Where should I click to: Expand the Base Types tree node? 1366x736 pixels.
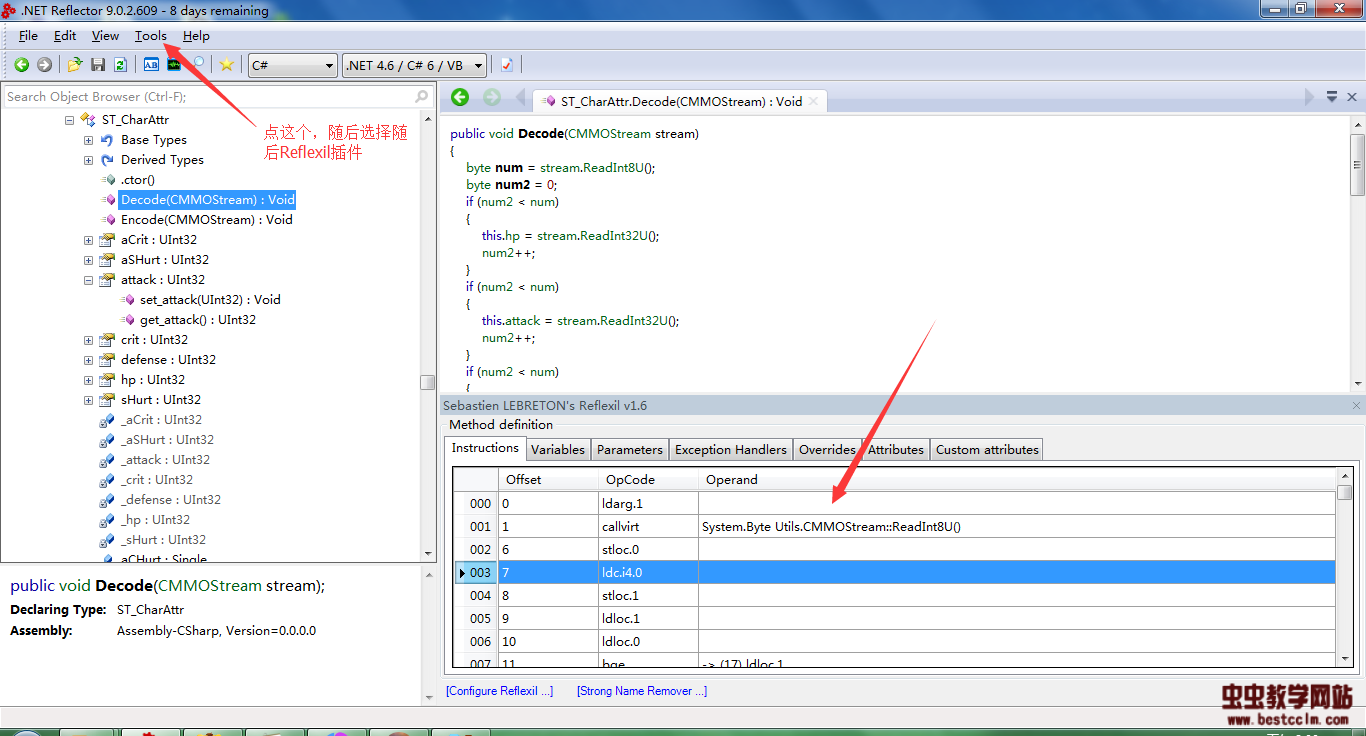point(88,140)
